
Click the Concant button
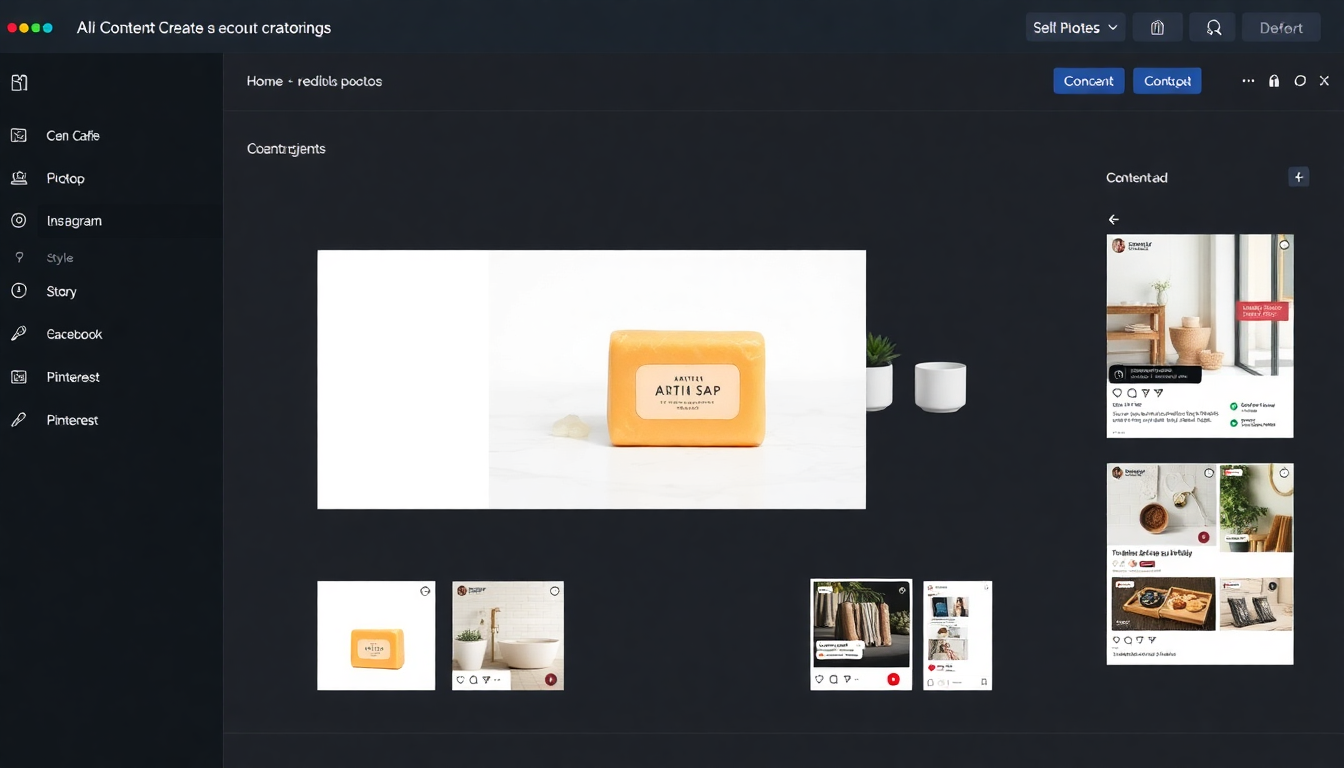[x=1088, y=80]
